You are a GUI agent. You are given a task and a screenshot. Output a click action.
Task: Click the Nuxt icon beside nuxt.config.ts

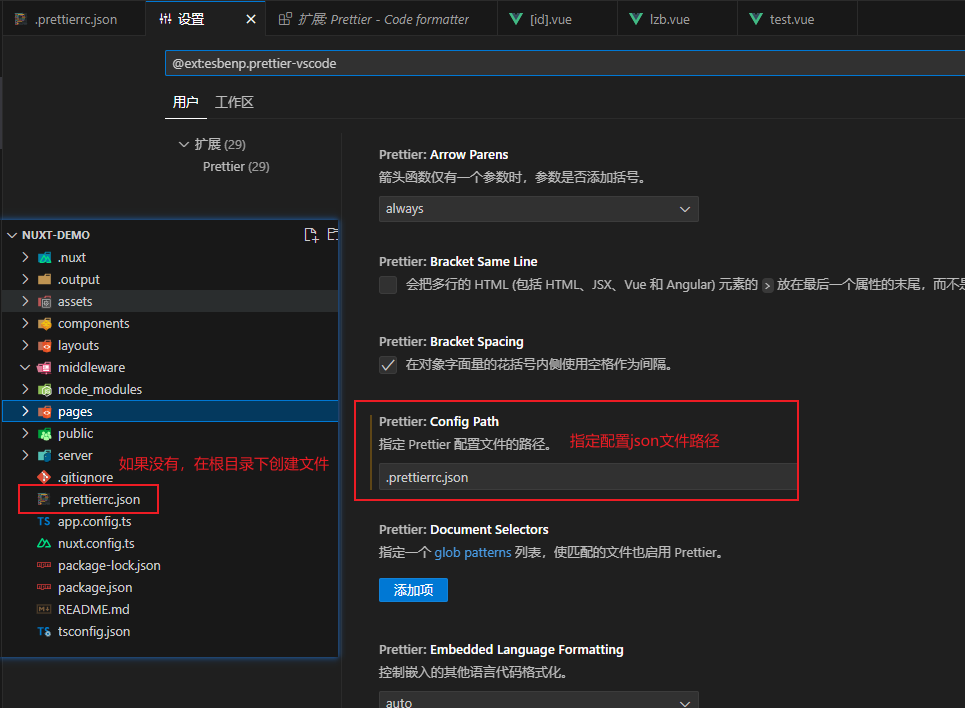coord(44,544)
